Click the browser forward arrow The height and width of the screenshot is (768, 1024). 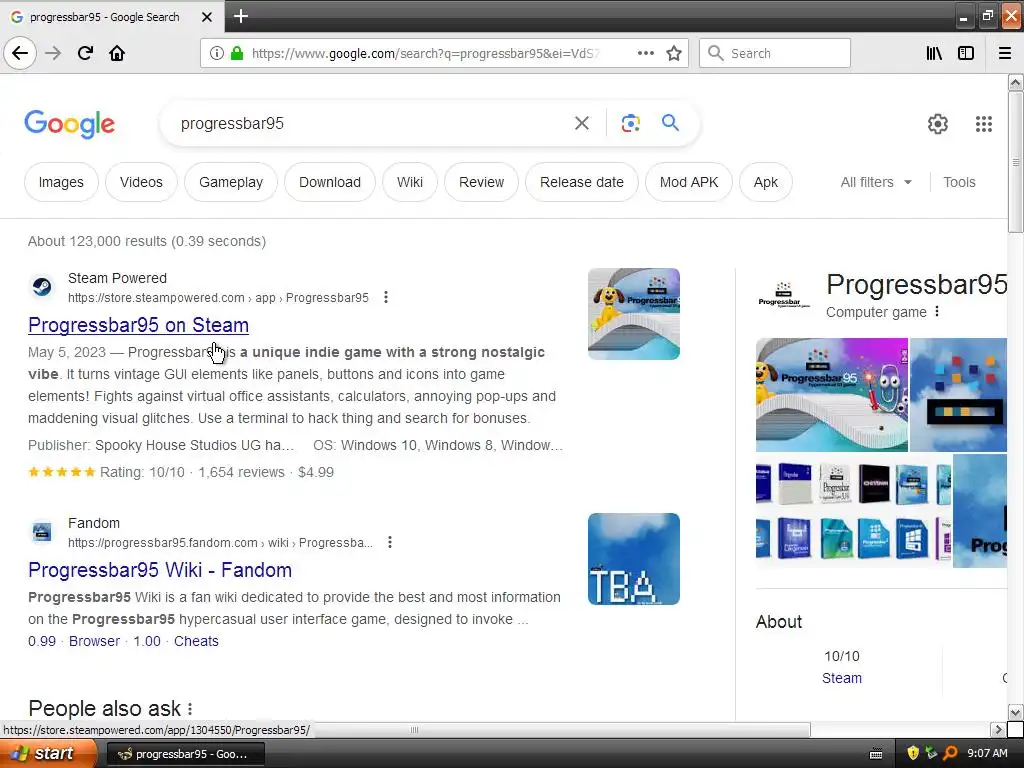(53, 53)
